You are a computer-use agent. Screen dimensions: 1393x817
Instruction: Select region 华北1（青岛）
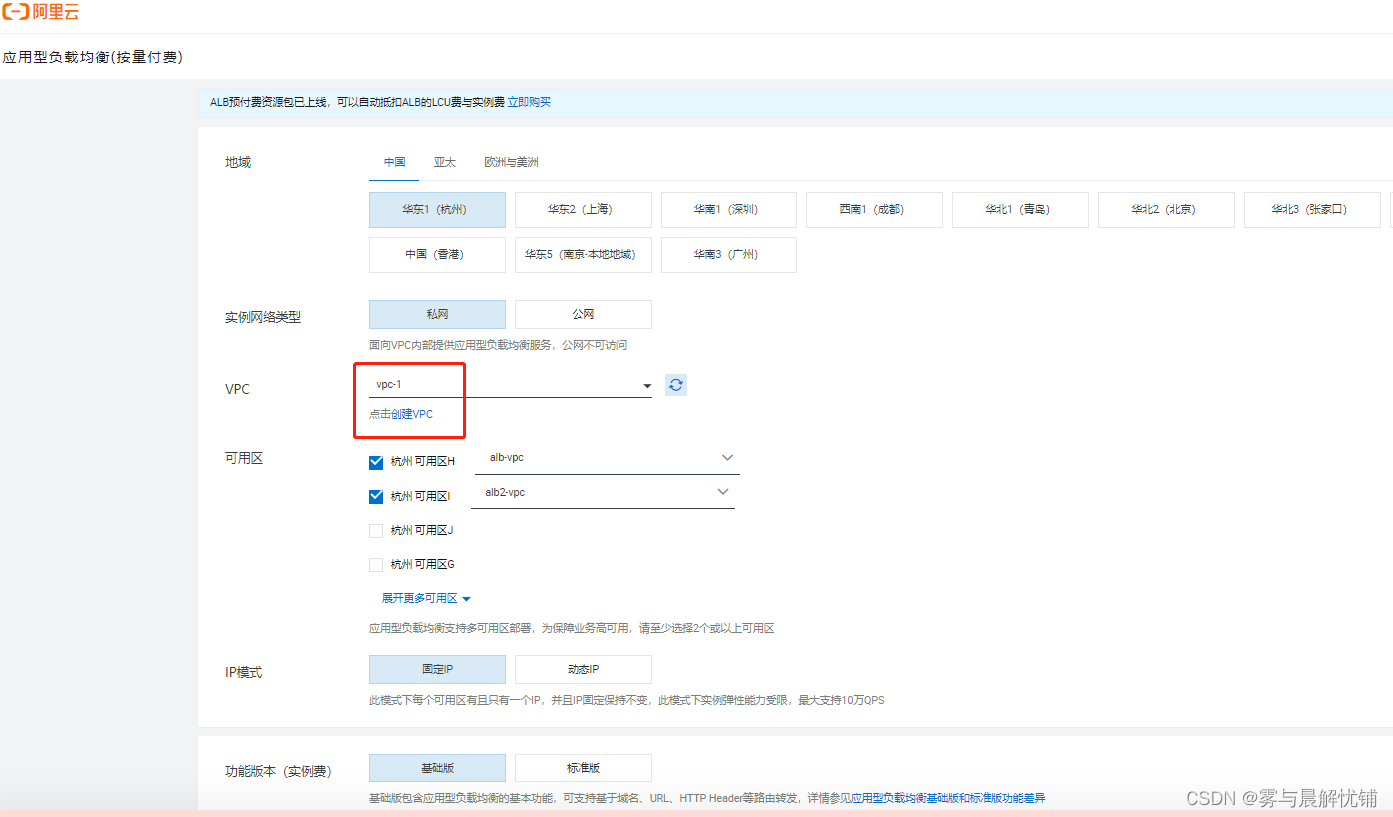(x=1020, y=210)
